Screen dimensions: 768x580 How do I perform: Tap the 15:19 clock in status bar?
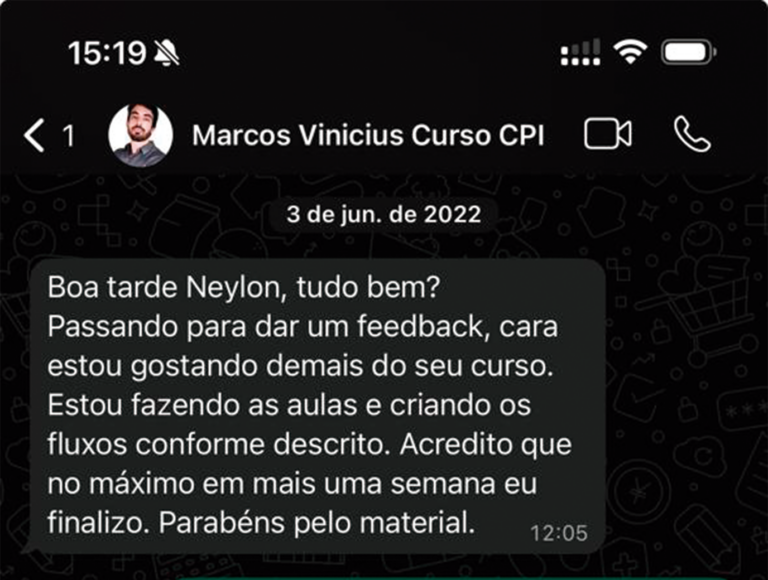pyautogui.click(x=107, y=52)
